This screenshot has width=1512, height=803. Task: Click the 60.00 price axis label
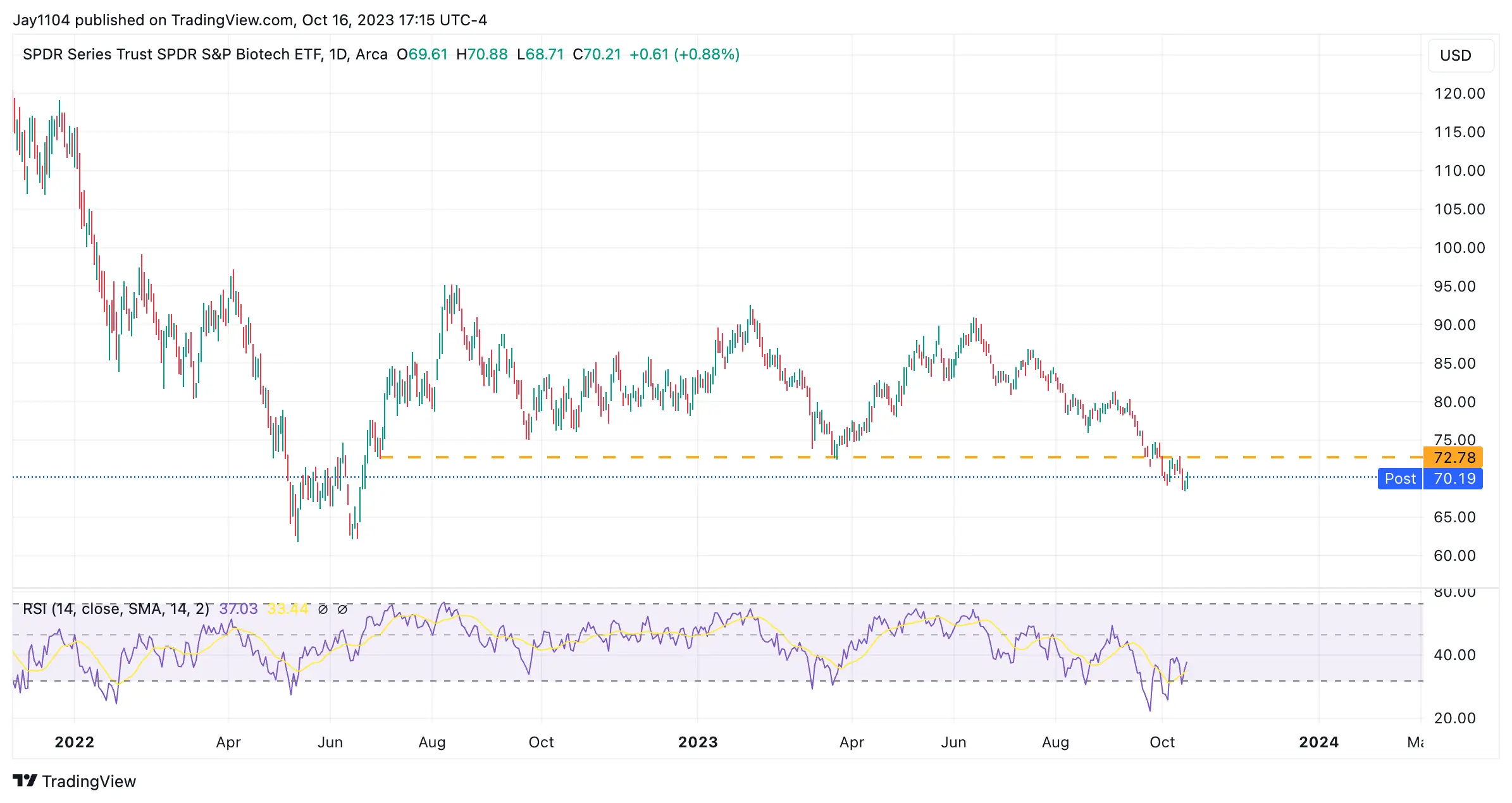(1454, 556)
